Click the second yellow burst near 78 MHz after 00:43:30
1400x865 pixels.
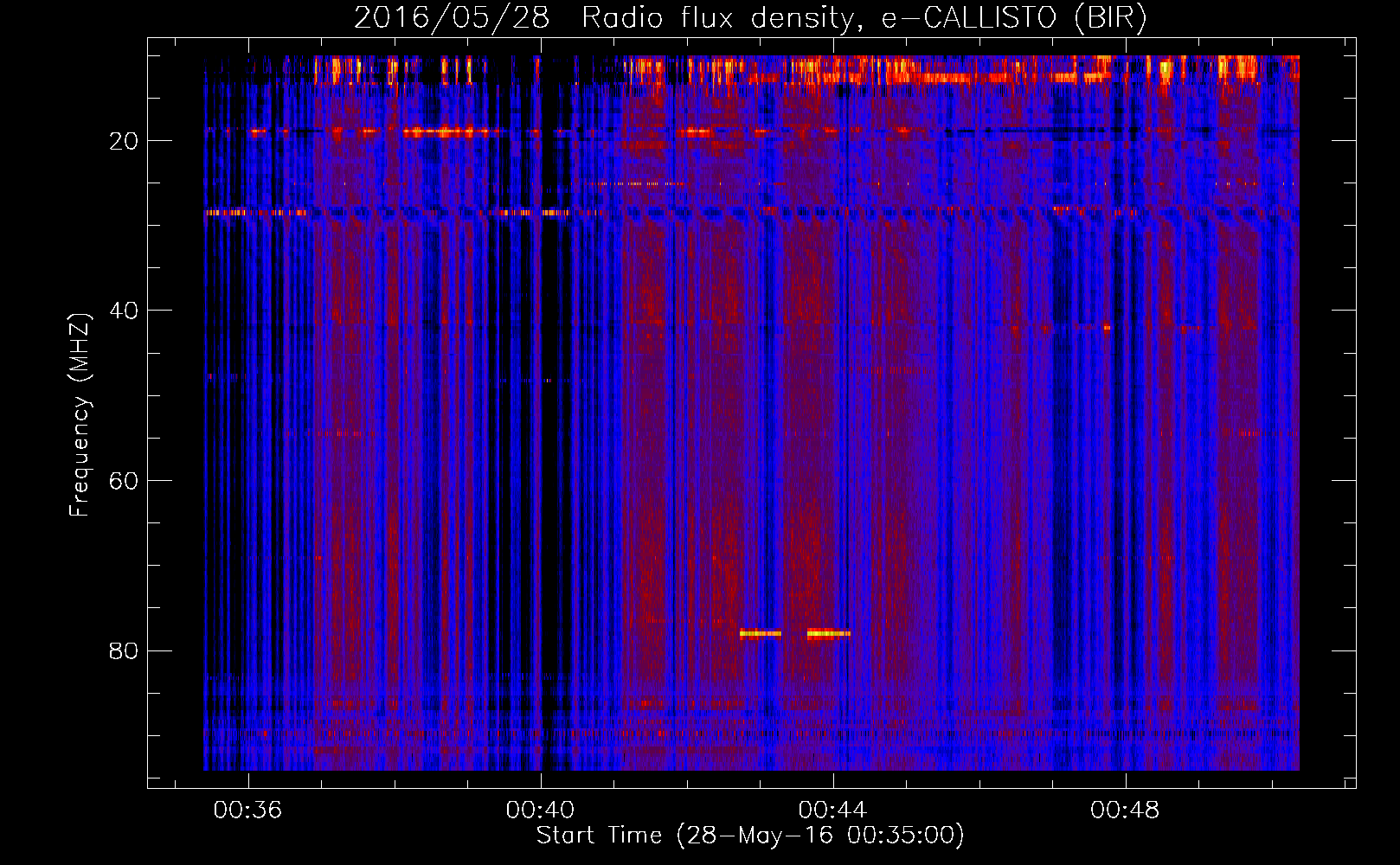pyautogui.click(x=828, y=633)
